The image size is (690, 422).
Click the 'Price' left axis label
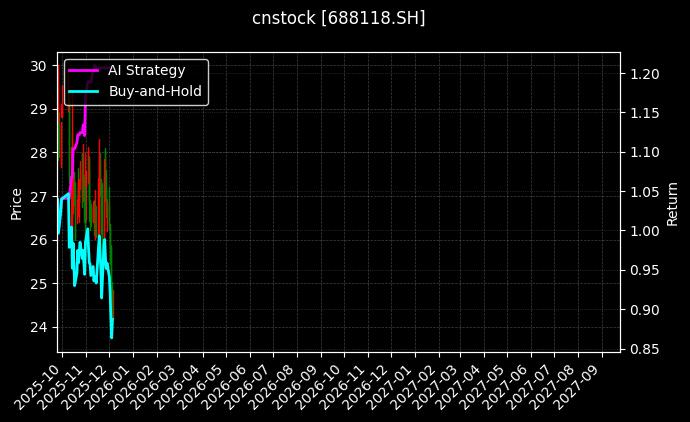16,203
